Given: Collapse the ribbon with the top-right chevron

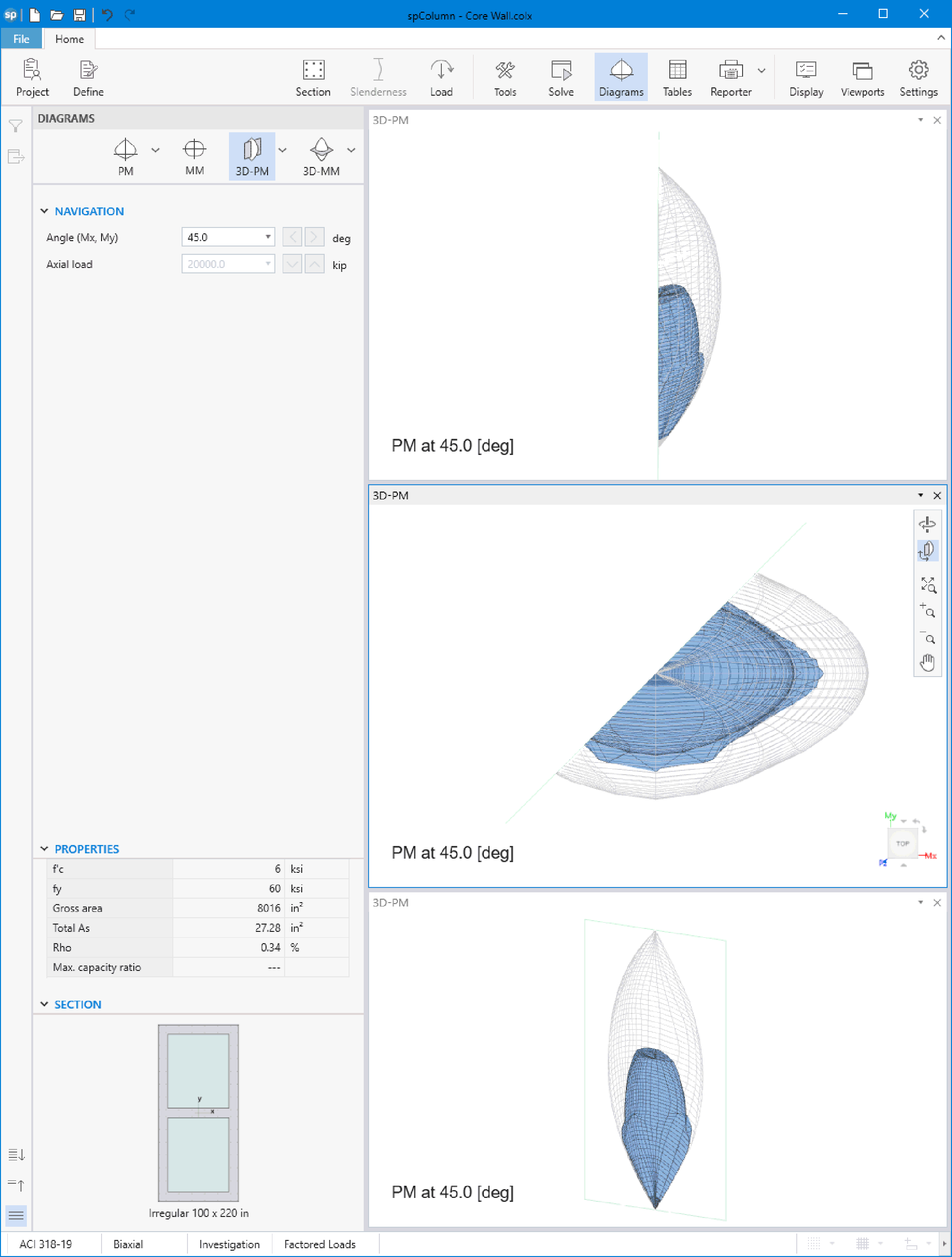Looking at the screenshot, I should click(x=941, y=38).
